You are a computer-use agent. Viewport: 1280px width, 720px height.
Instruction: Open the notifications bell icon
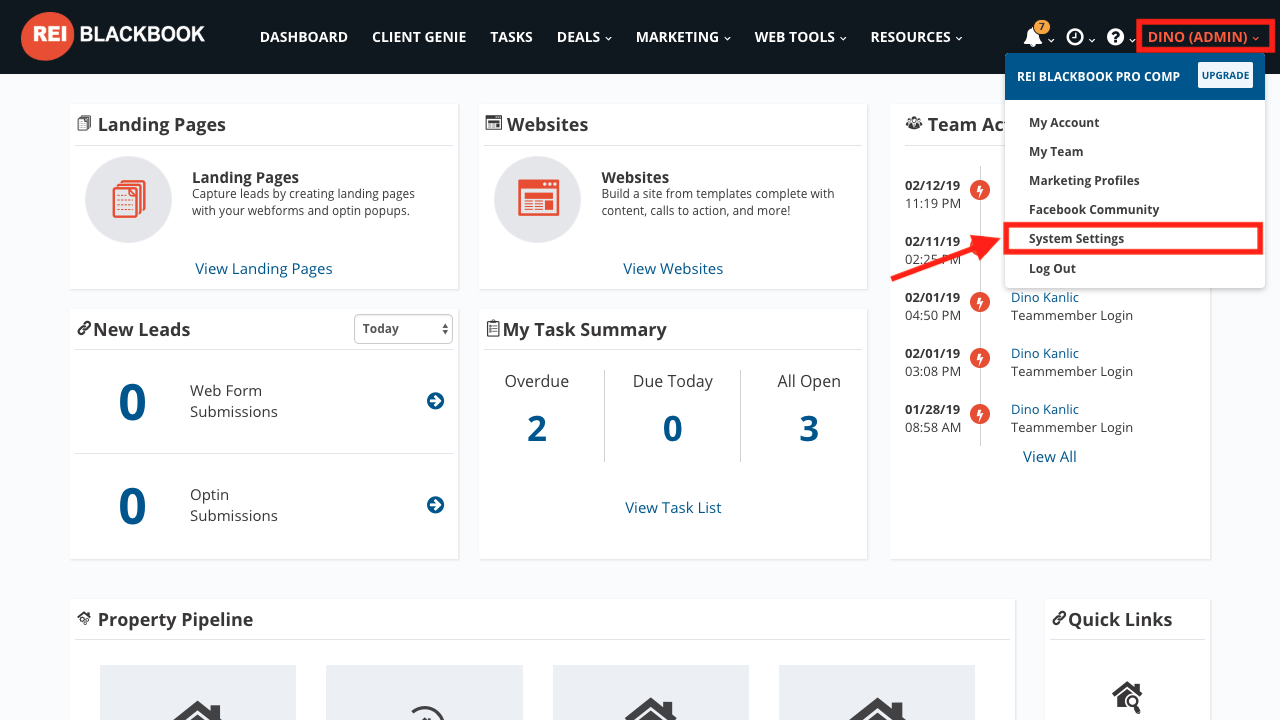pos(1033,37)
